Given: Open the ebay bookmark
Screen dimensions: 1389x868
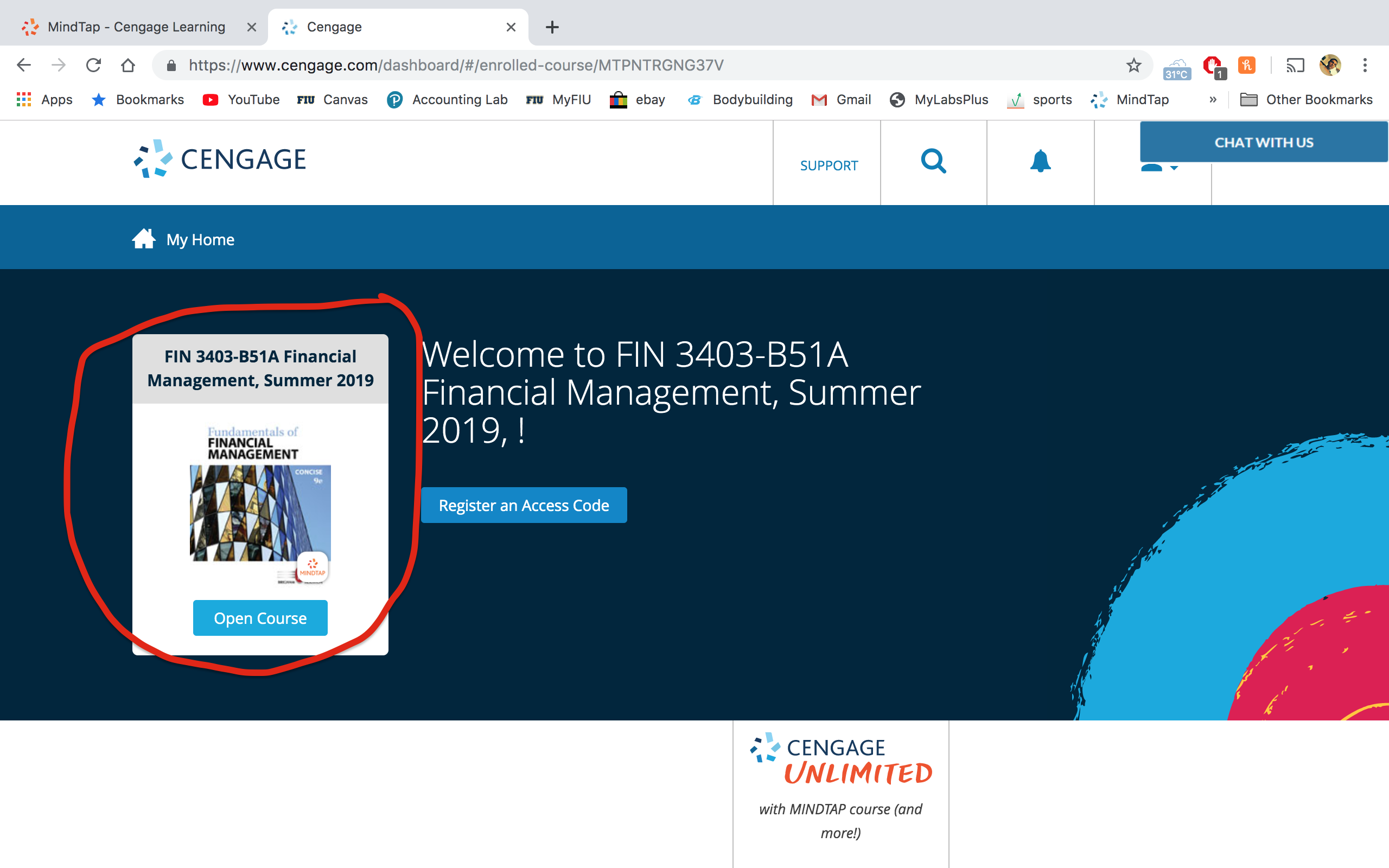Looking at the screenshot, I should pos(637,100).
